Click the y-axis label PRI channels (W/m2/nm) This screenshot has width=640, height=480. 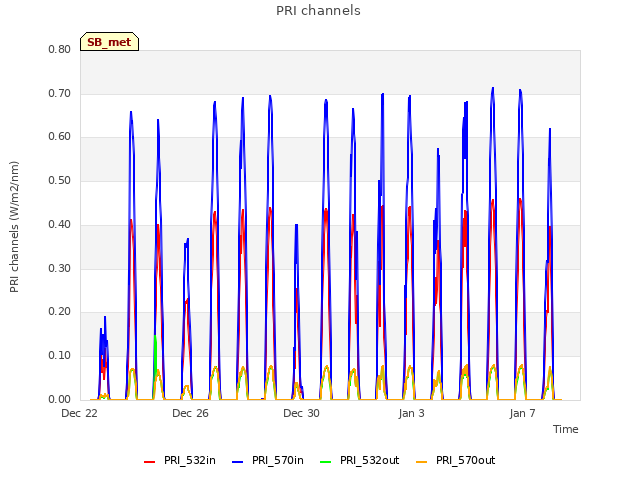(14, 227)
